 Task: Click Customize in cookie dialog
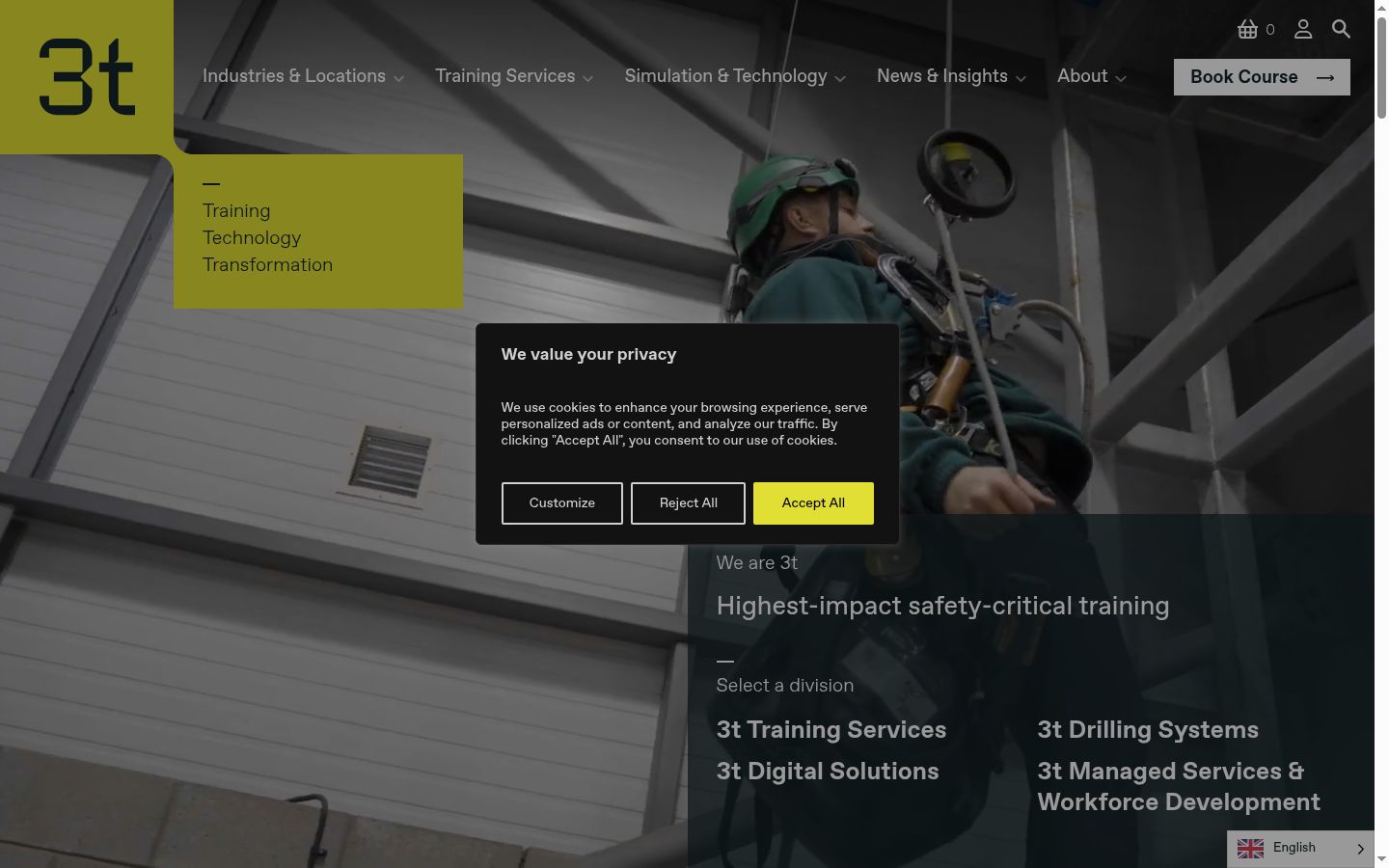tap(562, 503)
